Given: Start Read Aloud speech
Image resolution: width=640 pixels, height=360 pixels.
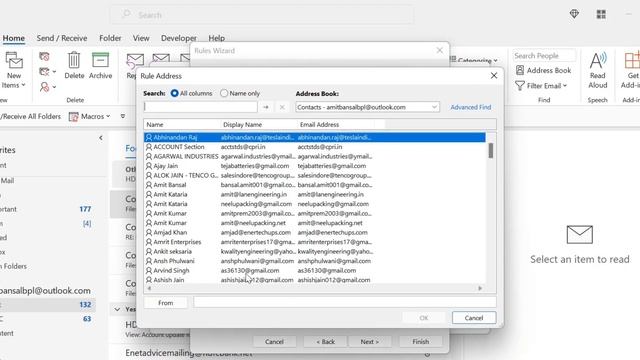Looking at the screenshot, I should [598, 70].
